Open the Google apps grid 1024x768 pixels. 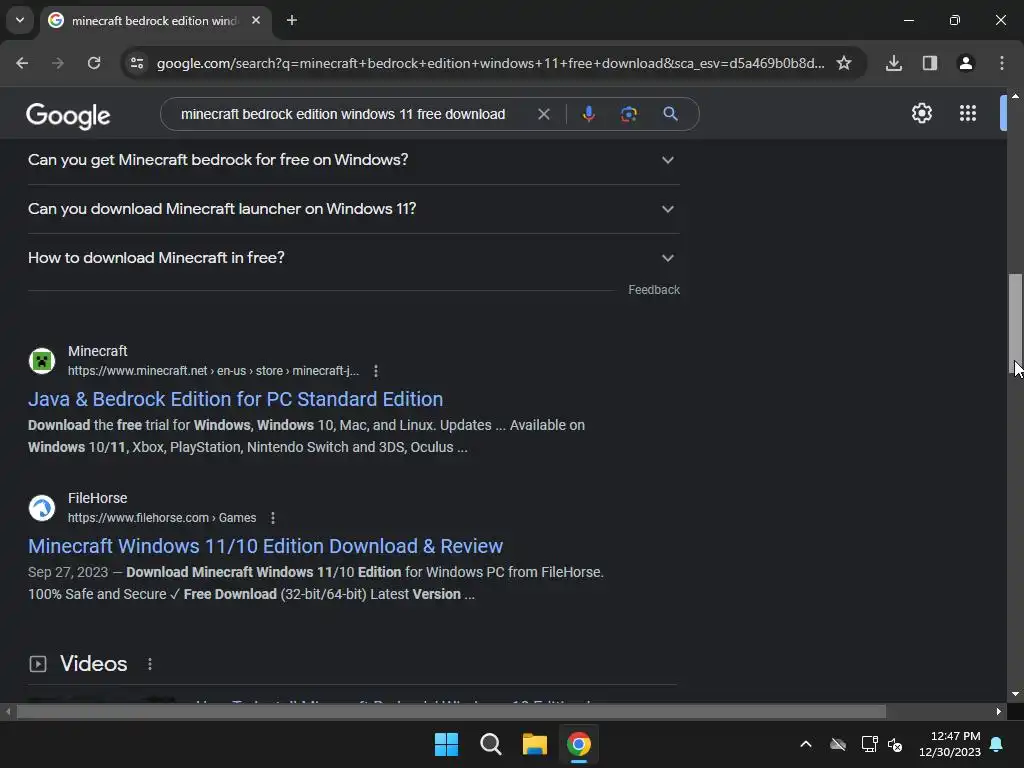968,114
